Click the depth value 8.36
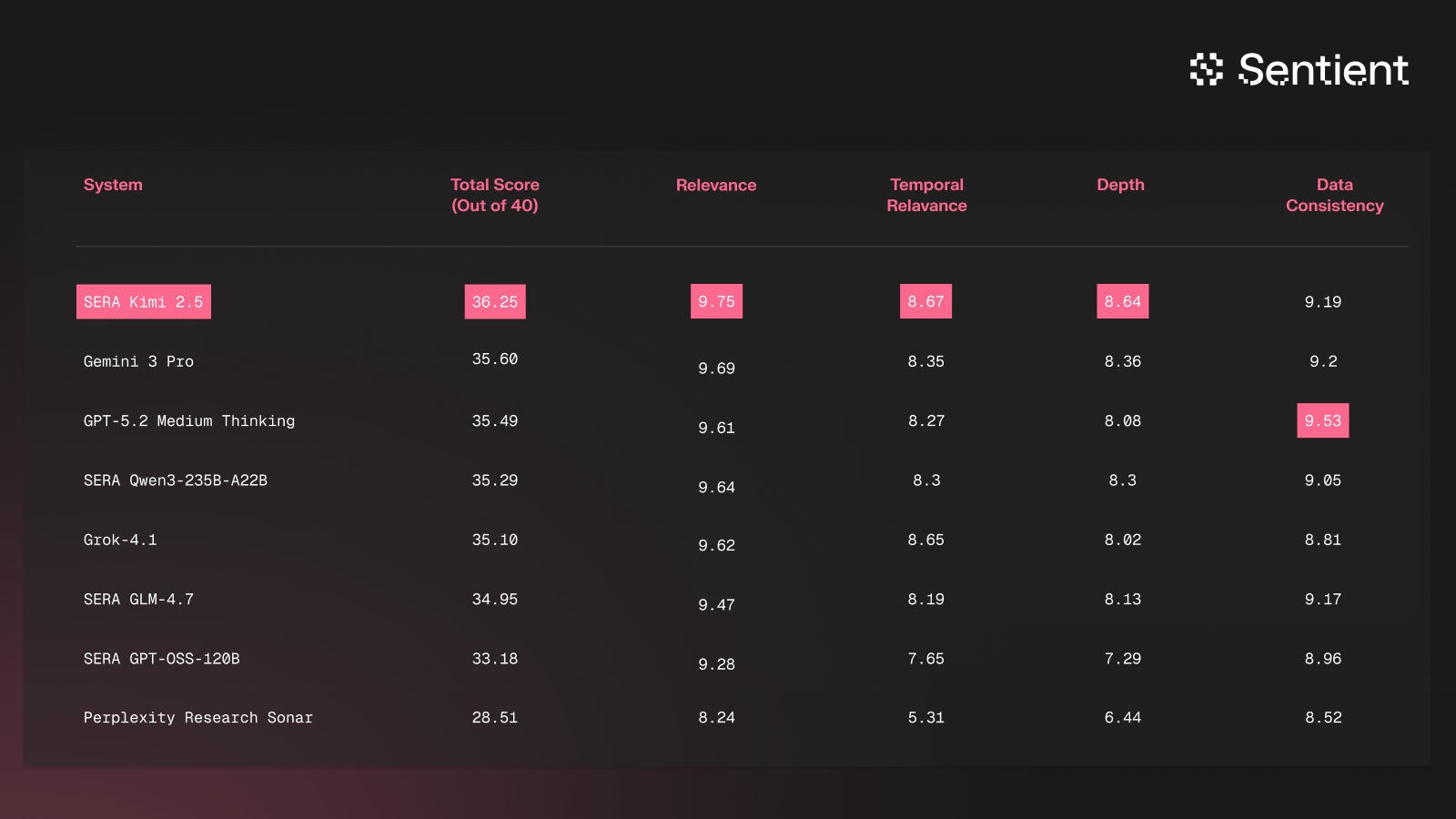The width and height of the screenshot is (1456, 819). [1122, 361]
